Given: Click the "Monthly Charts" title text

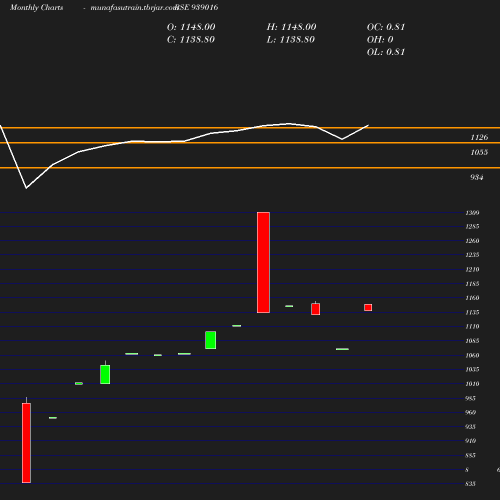Looking at the screenshot, I should click(x=37, y=8).
